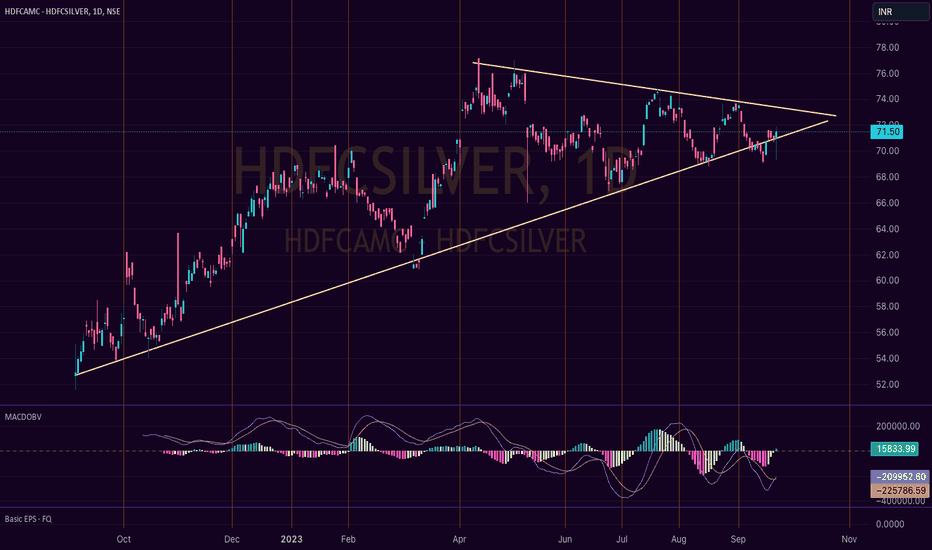
Task: Click the Jul label on time axis
Action: click(622, 539)
